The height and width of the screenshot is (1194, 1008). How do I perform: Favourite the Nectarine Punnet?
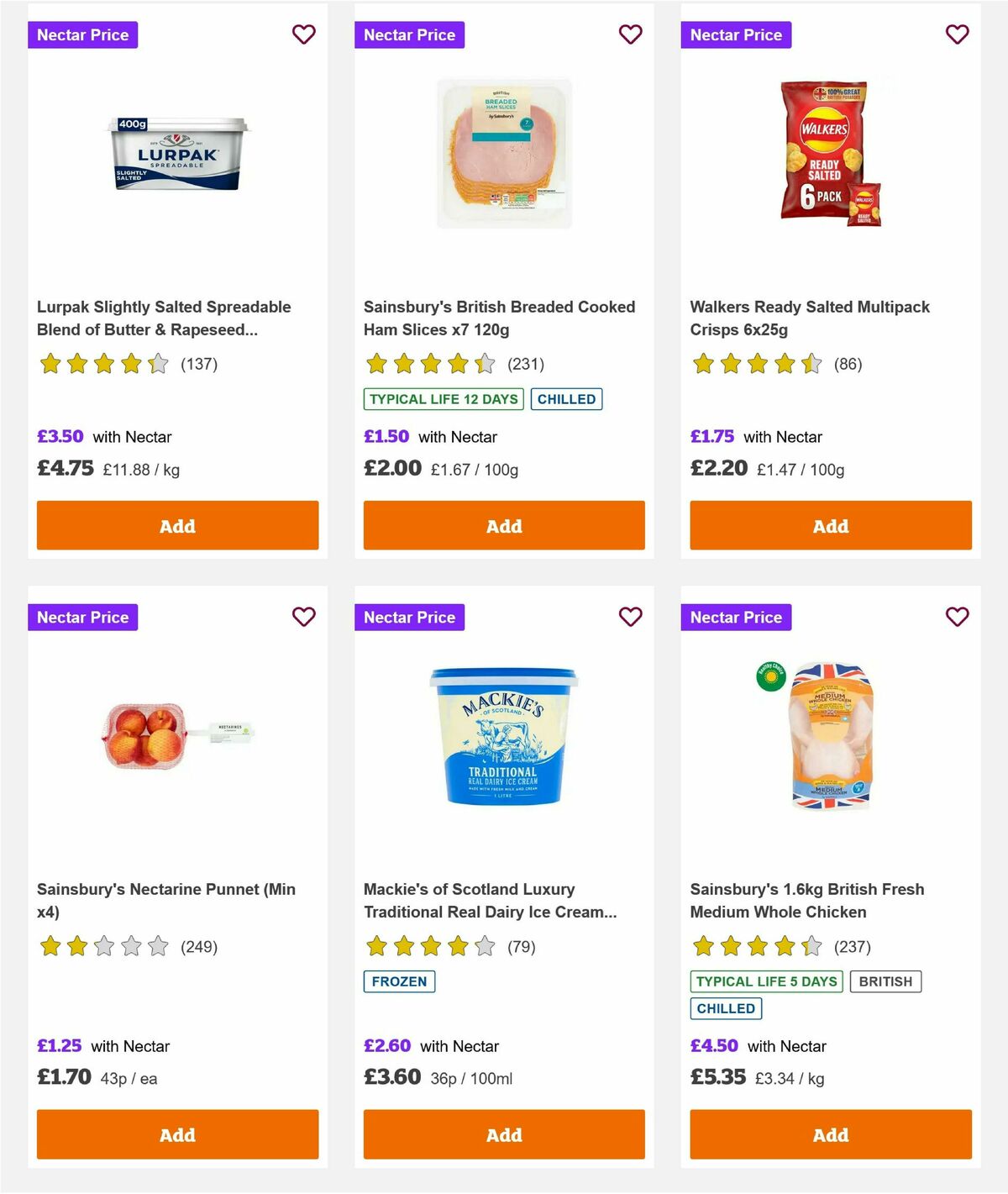coord(303,617)
